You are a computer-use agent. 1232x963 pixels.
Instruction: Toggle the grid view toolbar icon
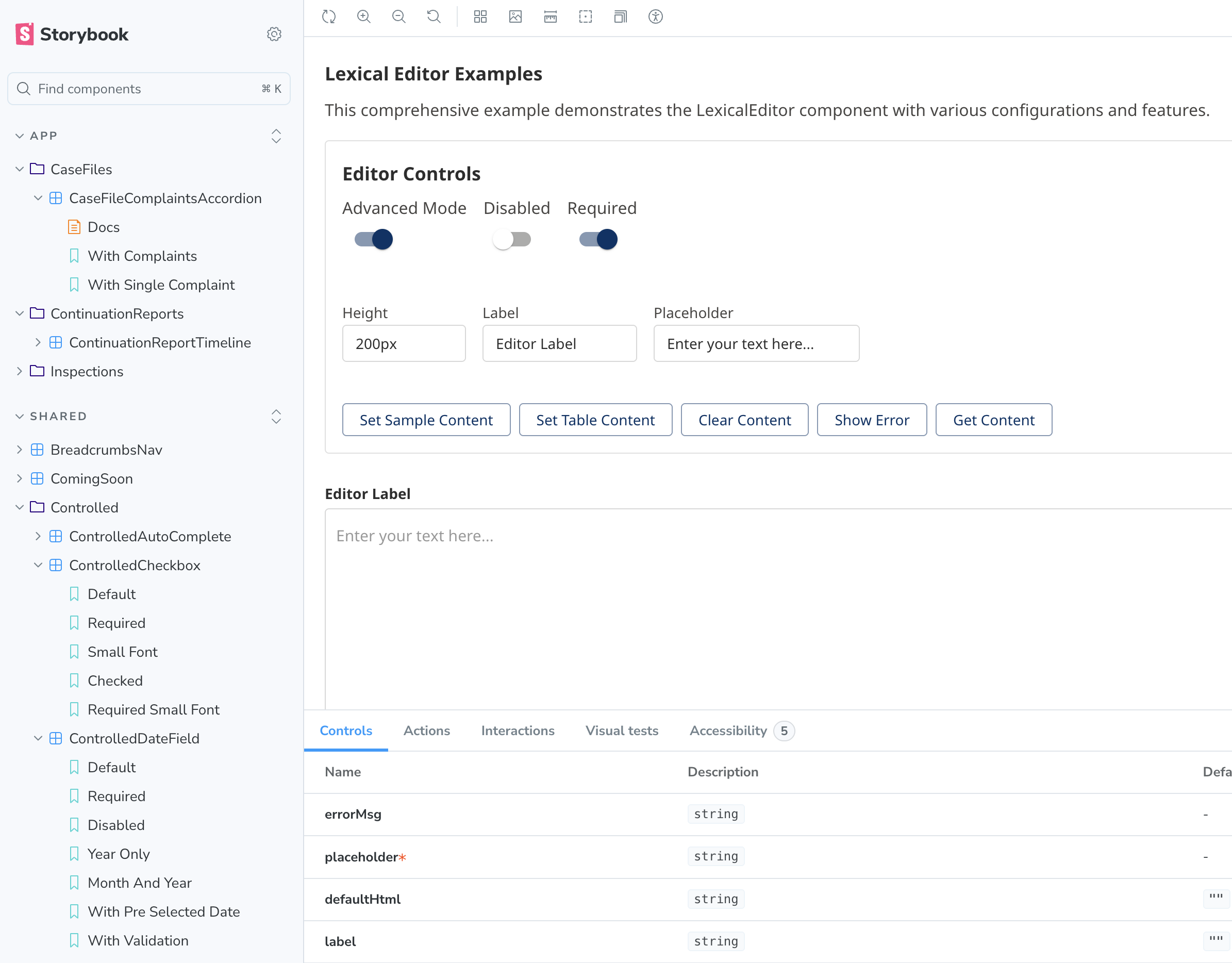pyautogui.click(x=480, y=17)
